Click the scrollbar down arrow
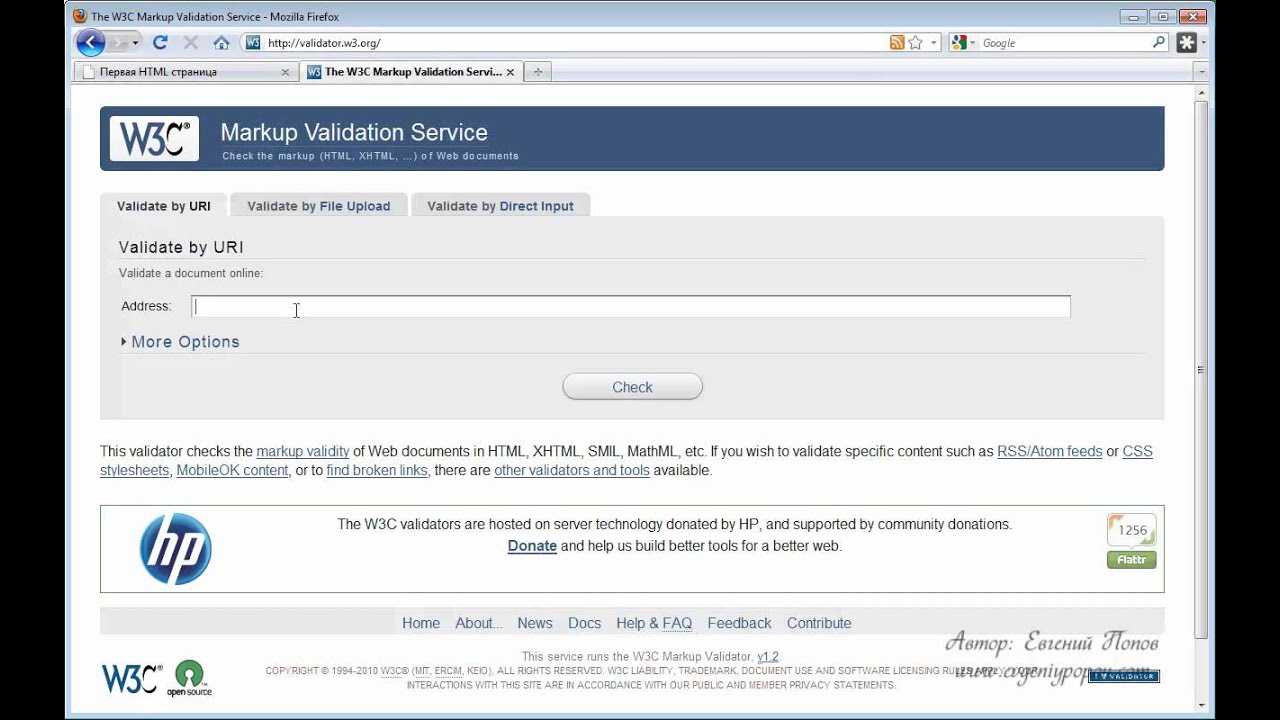The width and height of the screenshot is (1280, 720). coord(1201,703)
